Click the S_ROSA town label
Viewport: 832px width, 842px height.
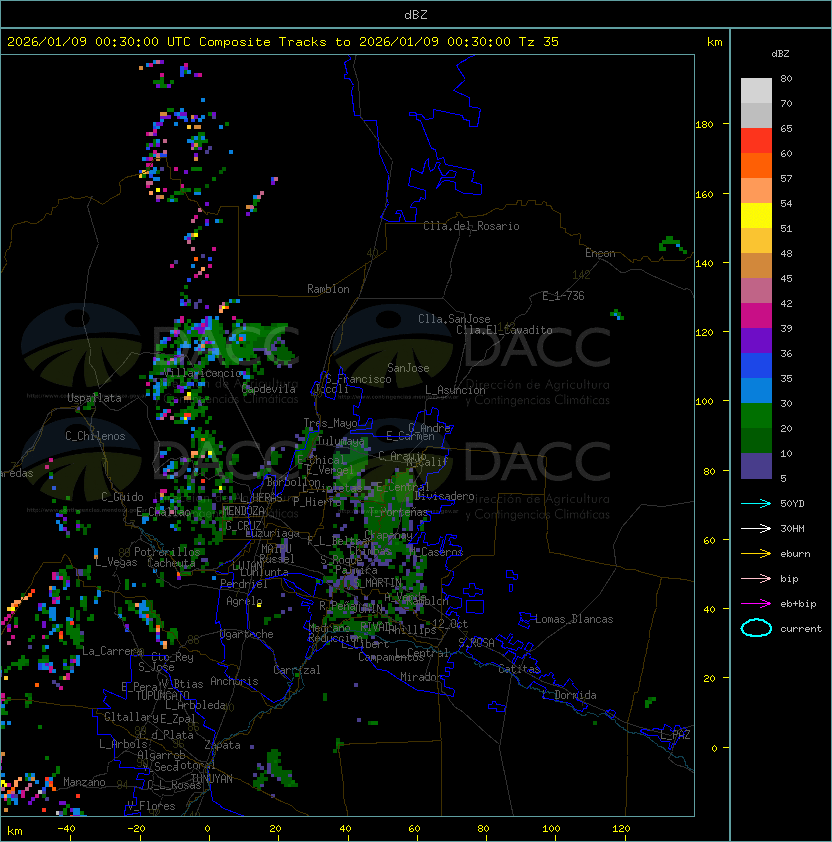click(476, 642)
